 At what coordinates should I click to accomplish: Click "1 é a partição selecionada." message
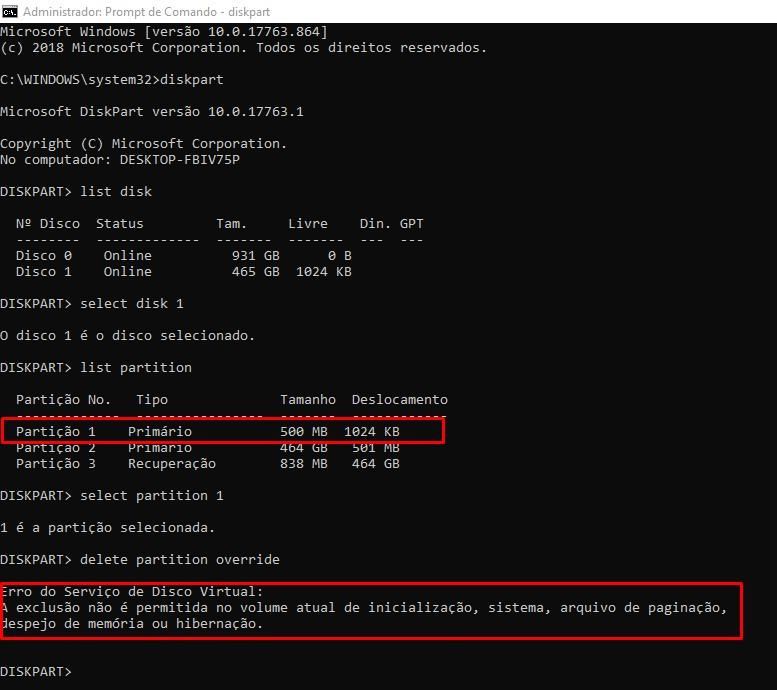[x=108, y=528]
